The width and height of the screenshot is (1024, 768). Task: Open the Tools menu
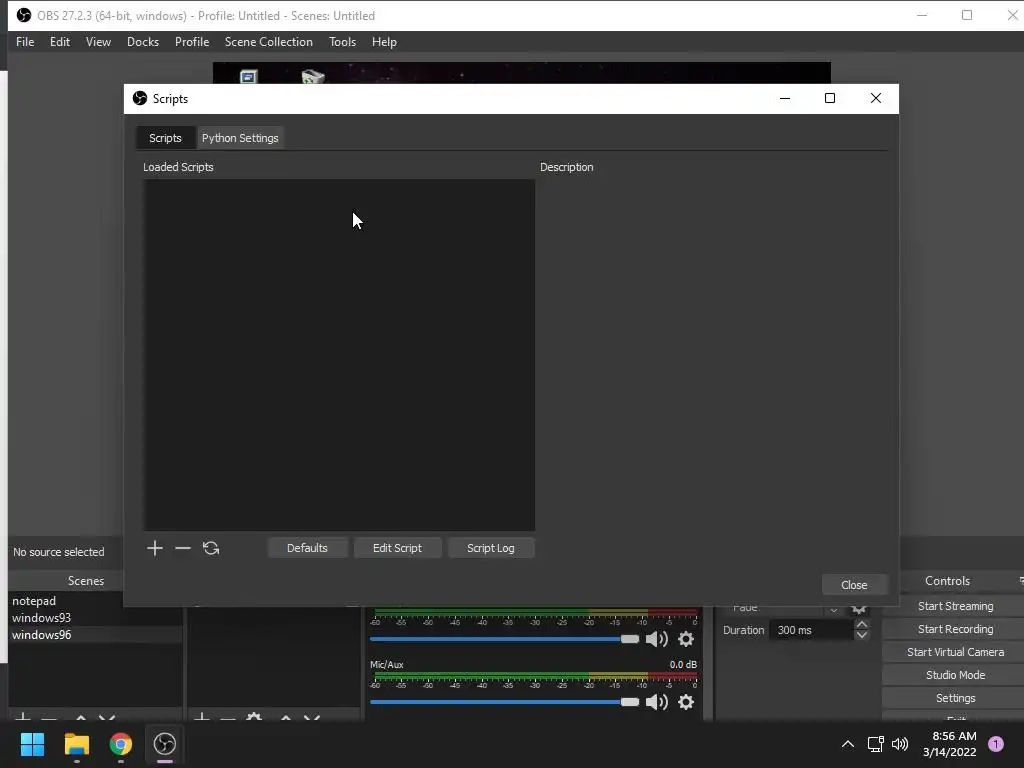pyautogui.click(x=342, y=42)
